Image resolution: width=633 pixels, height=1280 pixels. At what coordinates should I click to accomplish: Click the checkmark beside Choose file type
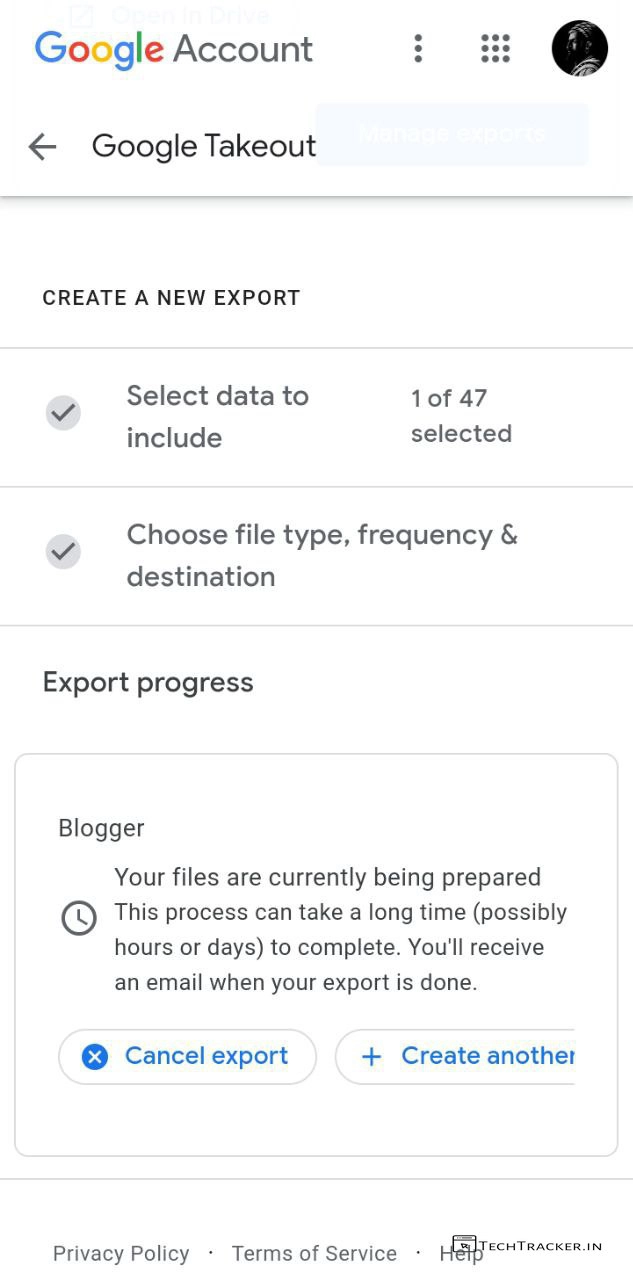(64, 551)
